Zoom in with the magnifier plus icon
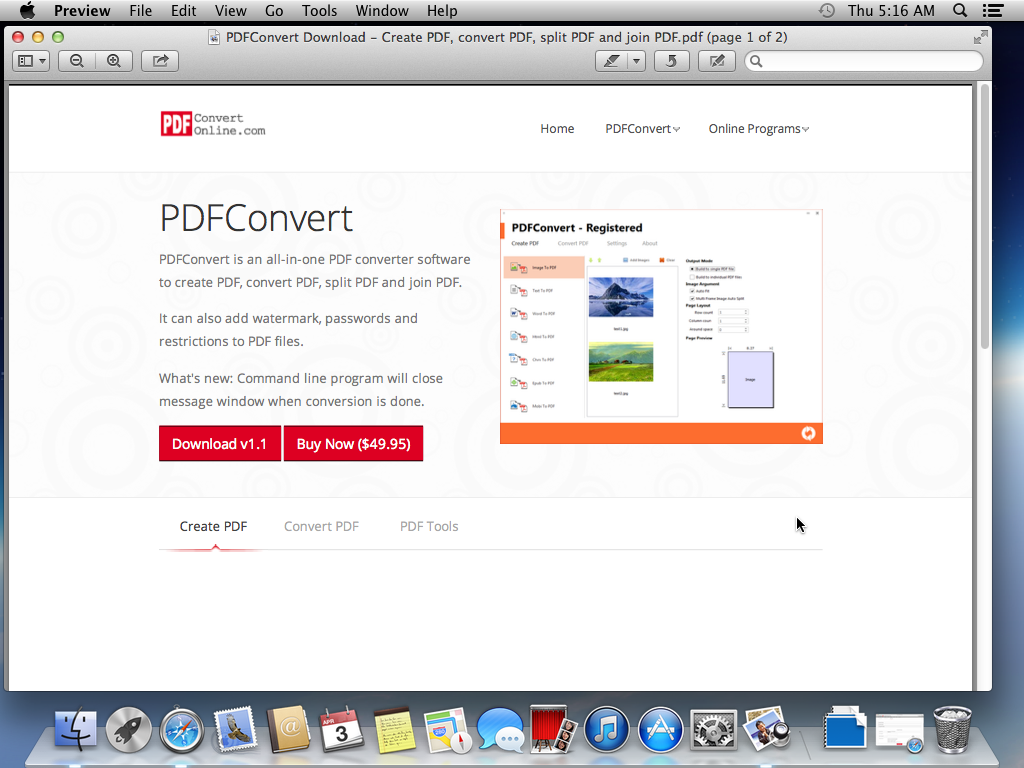The image size is (1024, 768). coord(114,61)
